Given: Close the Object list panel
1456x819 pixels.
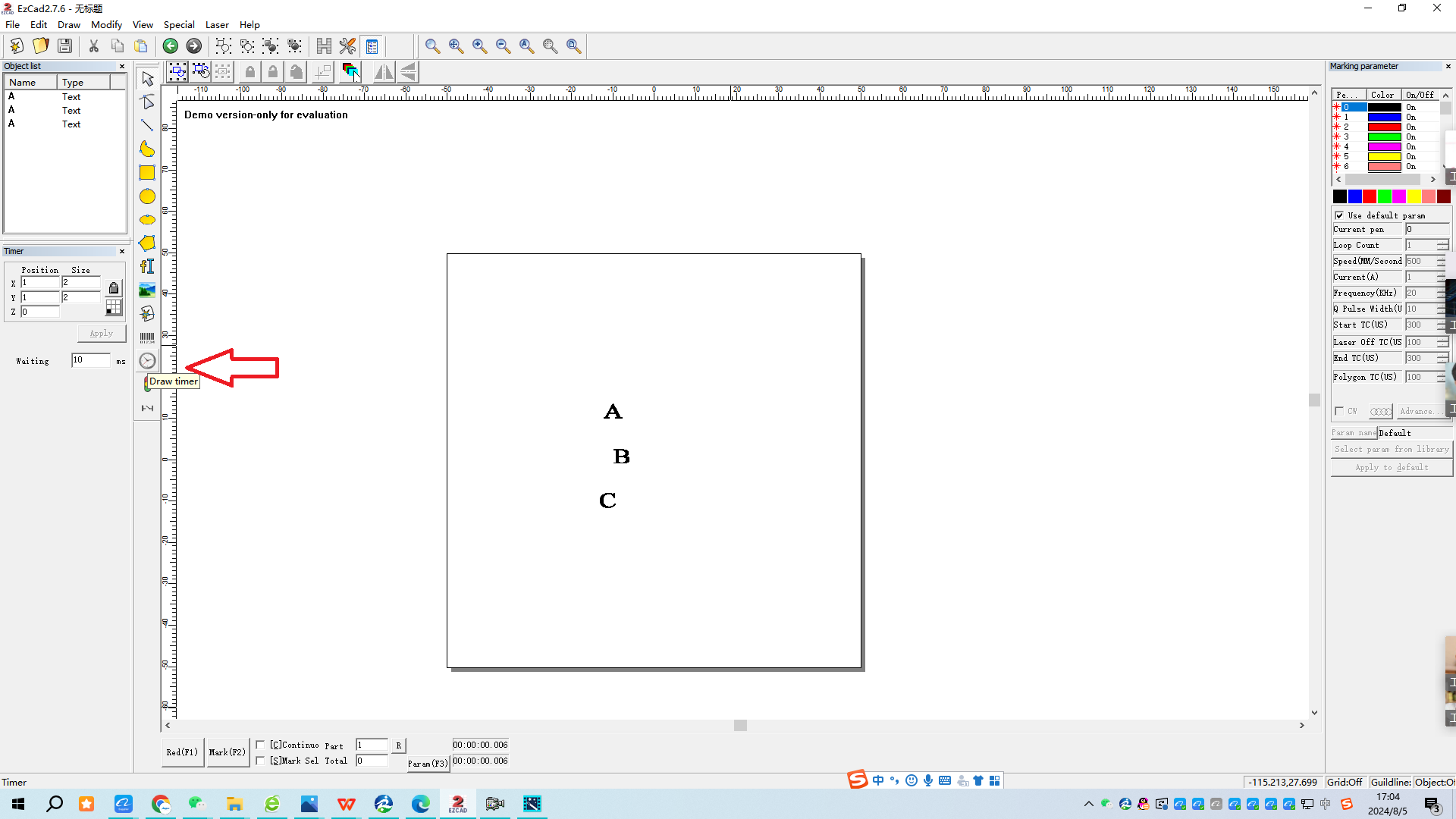Looking at the screenshot, I should coord(121,66).
